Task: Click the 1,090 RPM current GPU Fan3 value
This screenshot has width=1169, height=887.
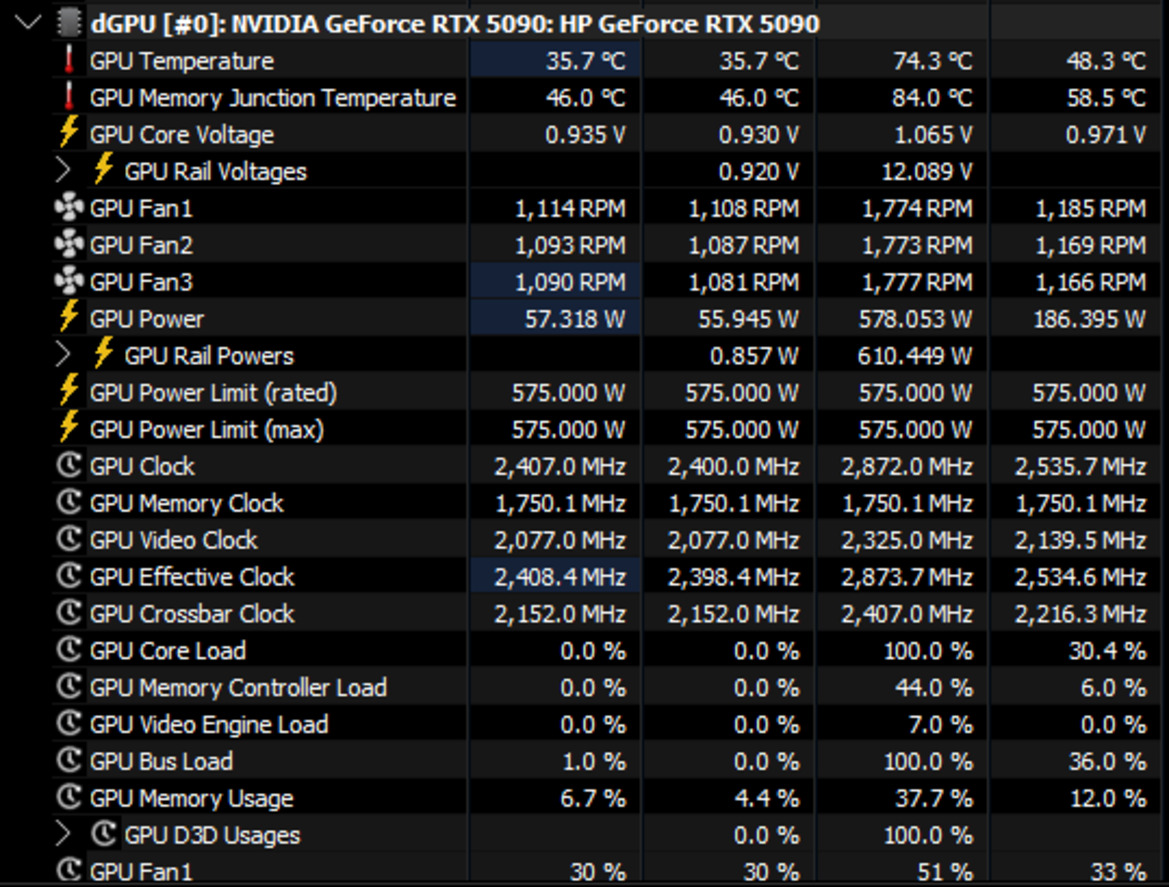Action: 570,282
